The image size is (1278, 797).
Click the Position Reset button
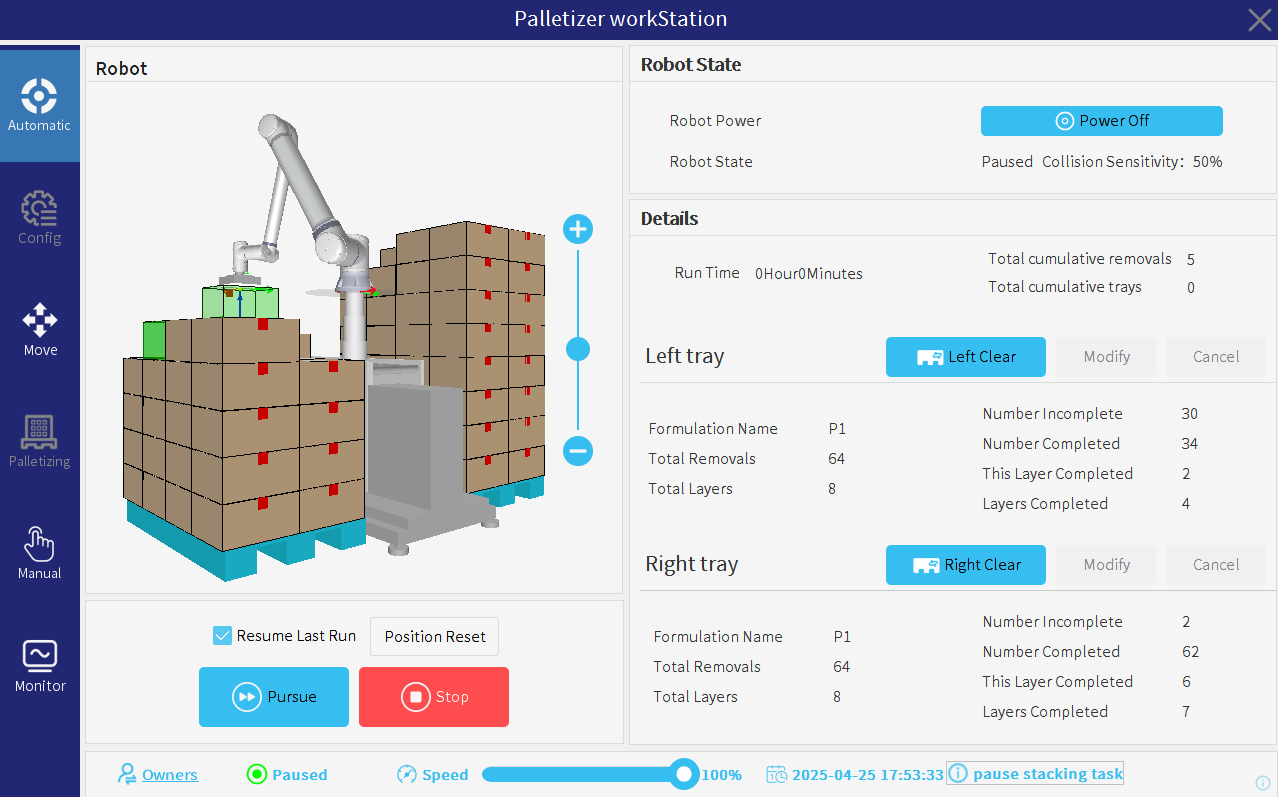pos(435,636)
